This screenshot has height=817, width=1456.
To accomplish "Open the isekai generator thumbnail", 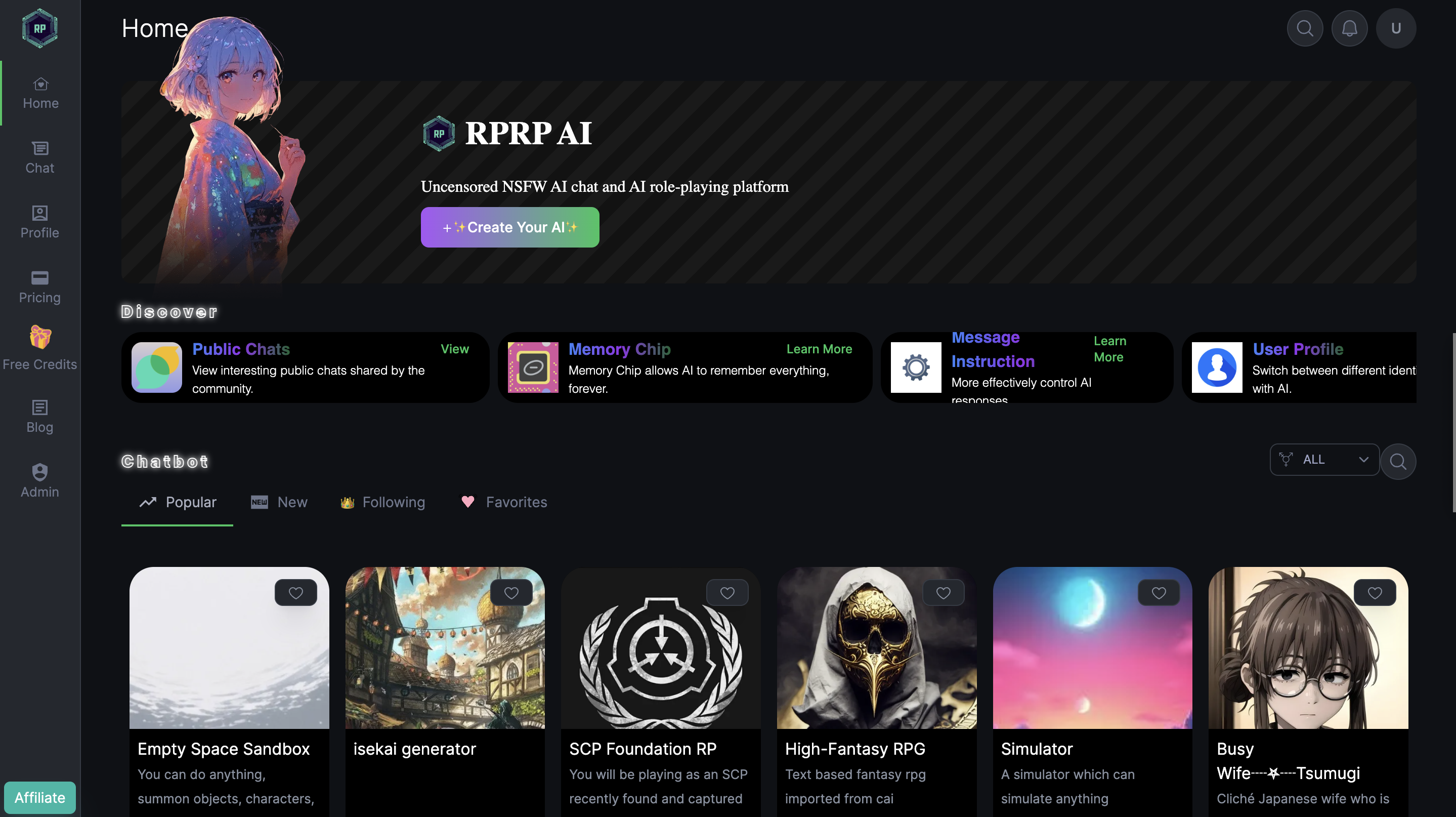I will (445, 648).
